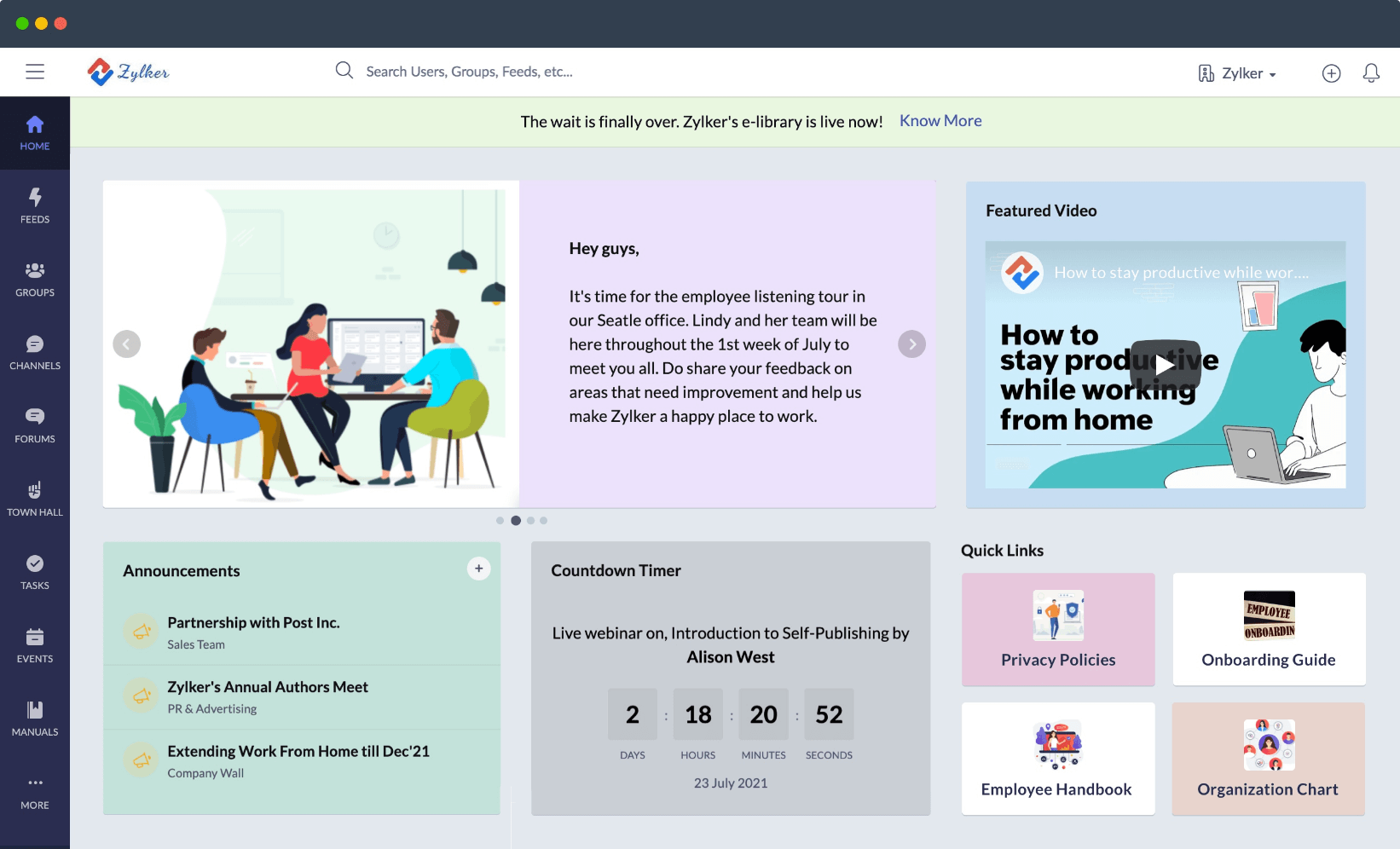Open Town Hall from the sidebar
1400x849 pixels.
[x=35, y=500]
